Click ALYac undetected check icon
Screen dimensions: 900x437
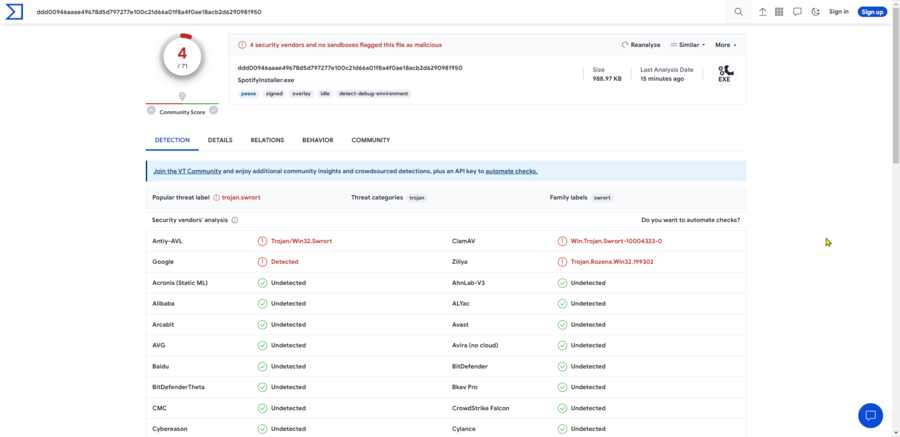click(562, 304)
